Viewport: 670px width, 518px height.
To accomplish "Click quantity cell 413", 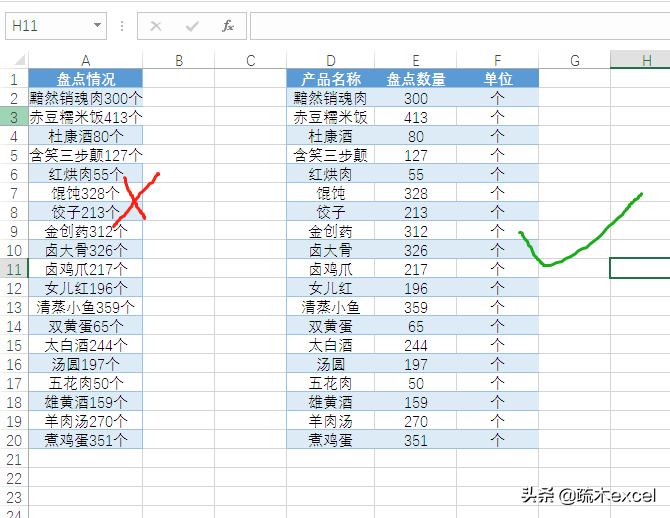I will click(415, 117).
